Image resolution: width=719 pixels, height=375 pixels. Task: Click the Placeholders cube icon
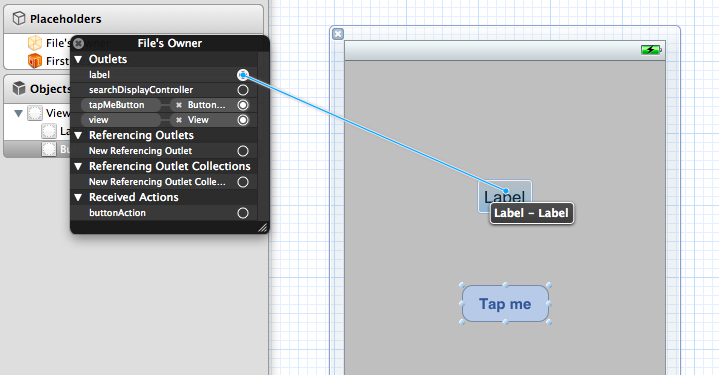[19, 19]
